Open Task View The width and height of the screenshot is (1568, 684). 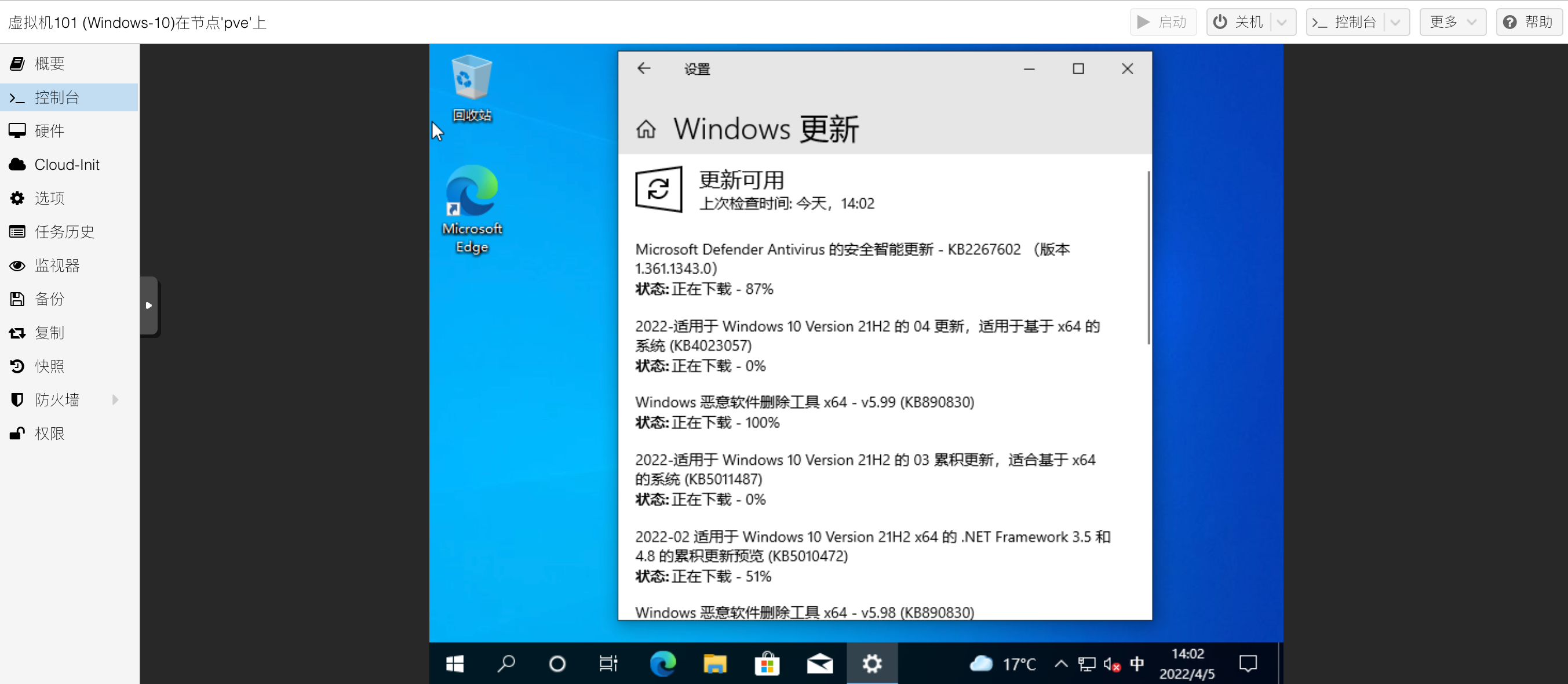point(608,663)
